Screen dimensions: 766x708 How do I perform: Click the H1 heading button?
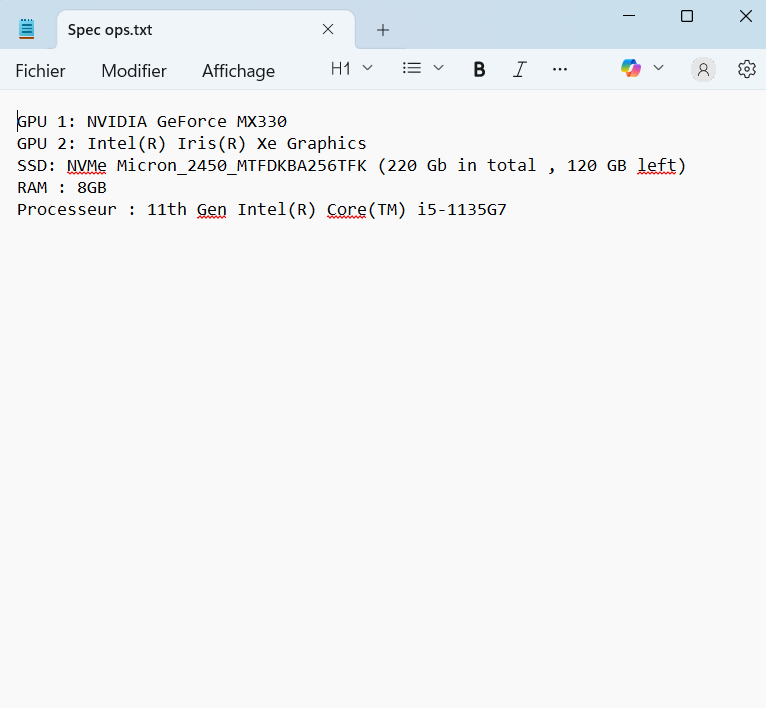(341, 69)
